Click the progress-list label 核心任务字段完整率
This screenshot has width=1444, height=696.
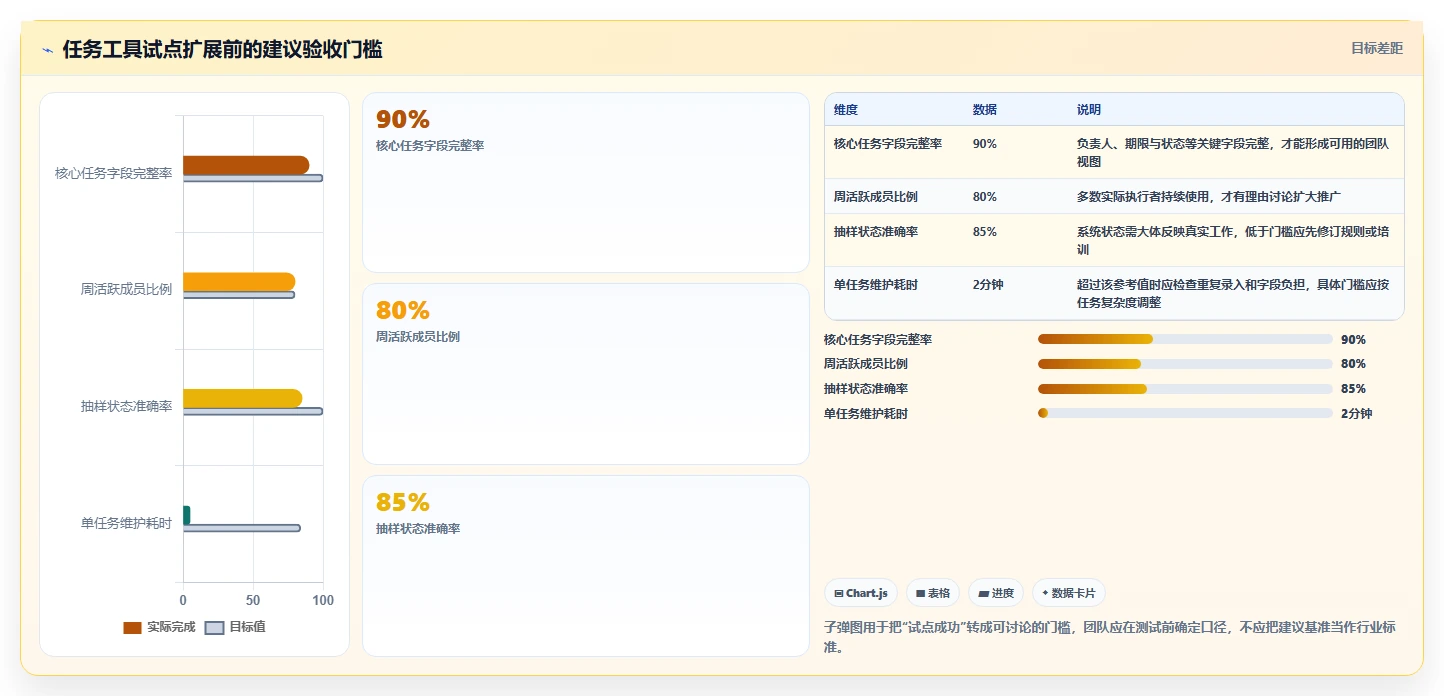(x=878, y=340)
